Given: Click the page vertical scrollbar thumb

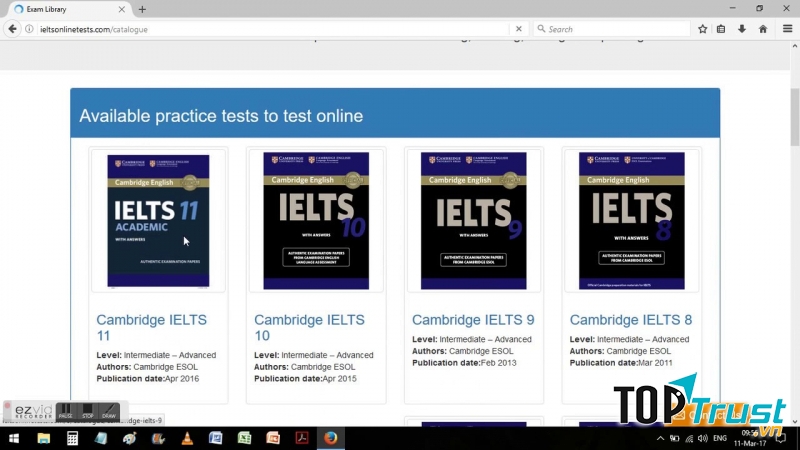Looking at the screenshot, I should coord(794,117).
